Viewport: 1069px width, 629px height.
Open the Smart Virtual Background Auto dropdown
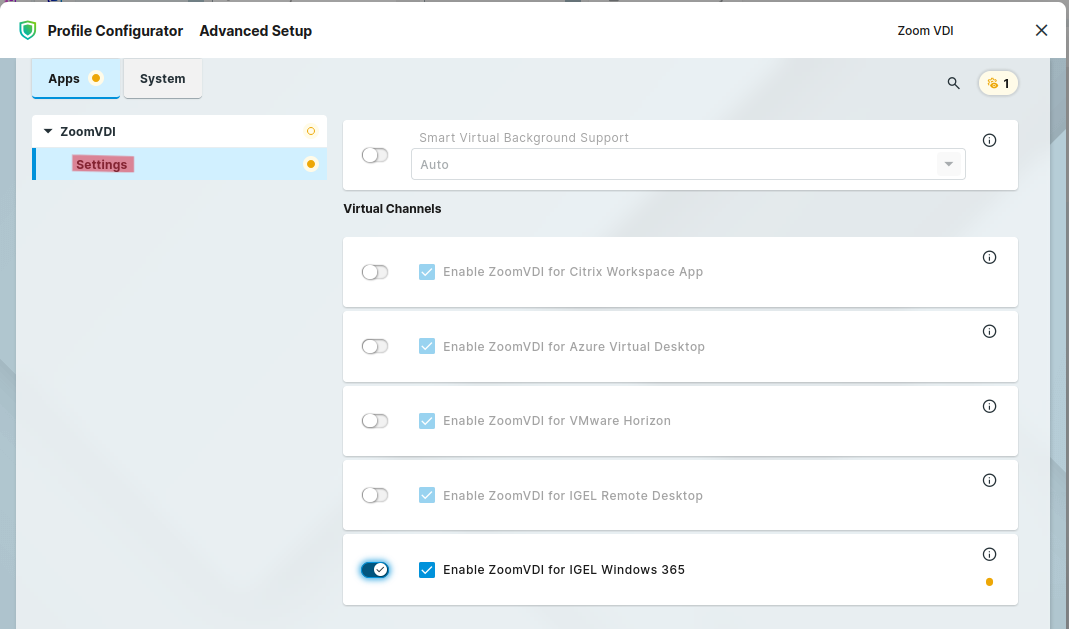pos(687,164)
